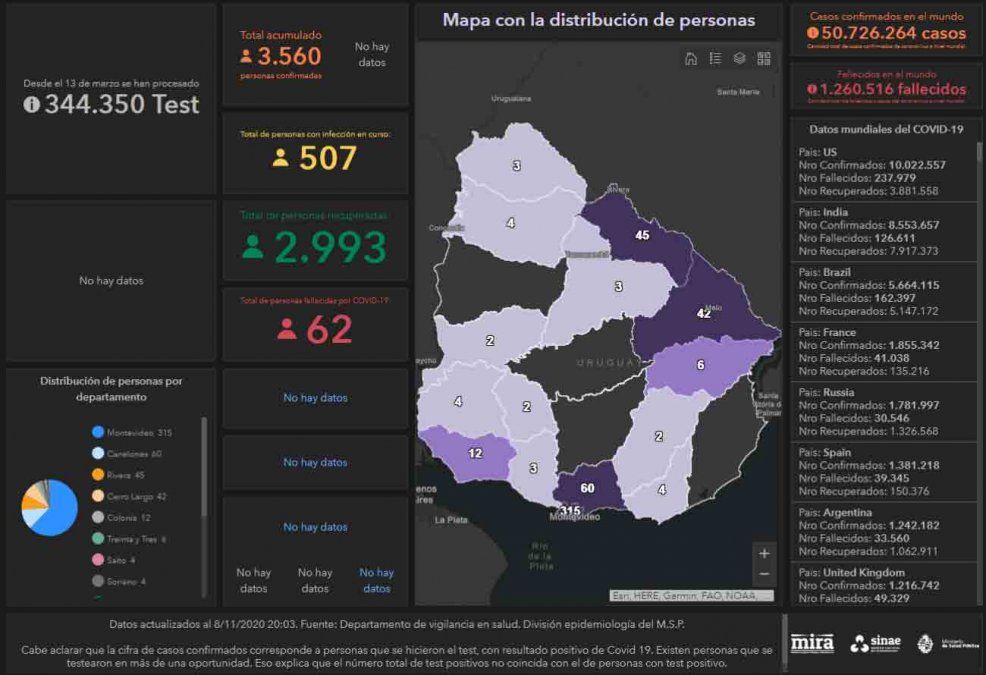Click the Esri, HERE, Garmin attribution link

(692, 596)
